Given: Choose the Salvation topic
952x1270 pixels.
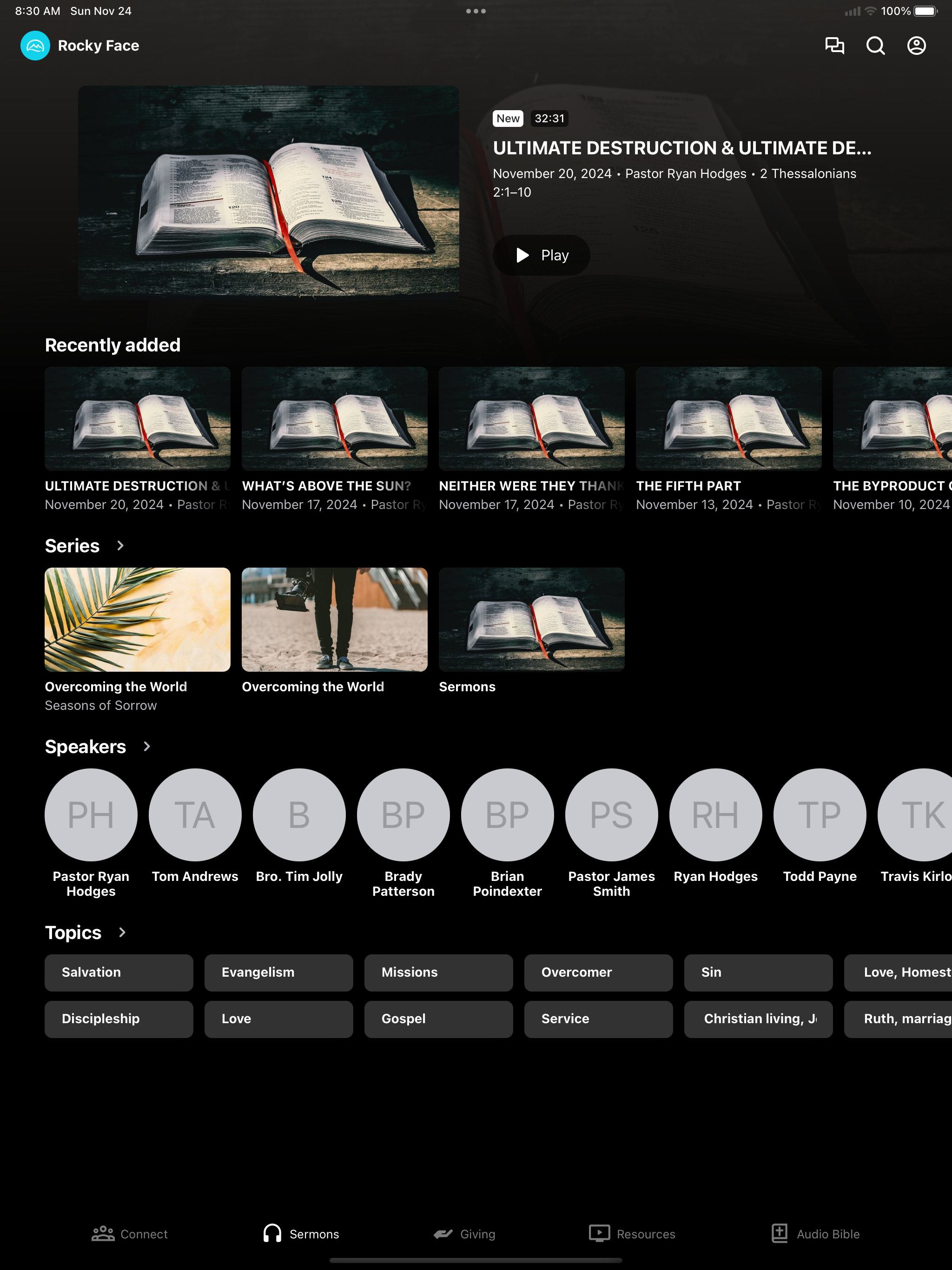Looking at the screenshot, I should (119, 972).
